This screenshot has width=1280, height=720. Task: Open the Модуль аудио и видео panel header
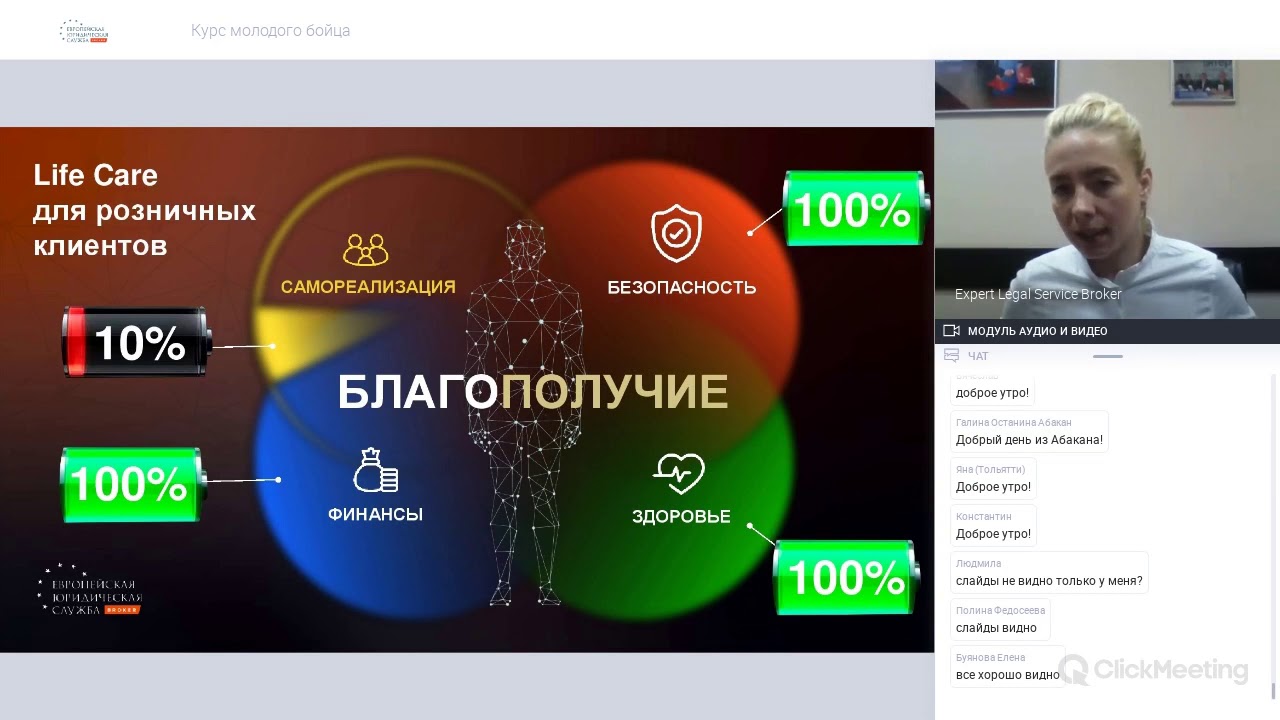coord(1107,331)
